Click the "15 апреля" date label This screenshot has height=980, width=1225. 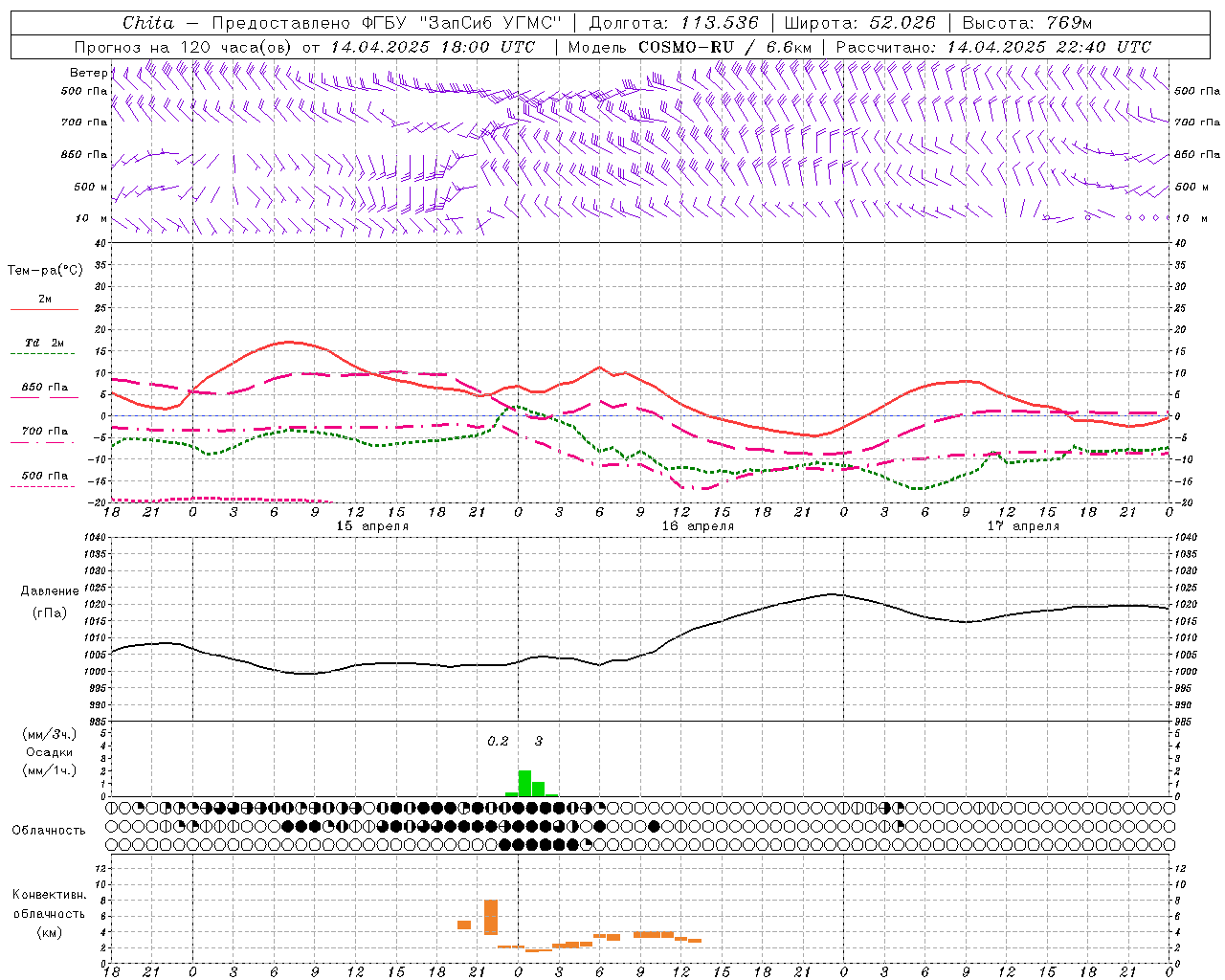tap(372, 526)
